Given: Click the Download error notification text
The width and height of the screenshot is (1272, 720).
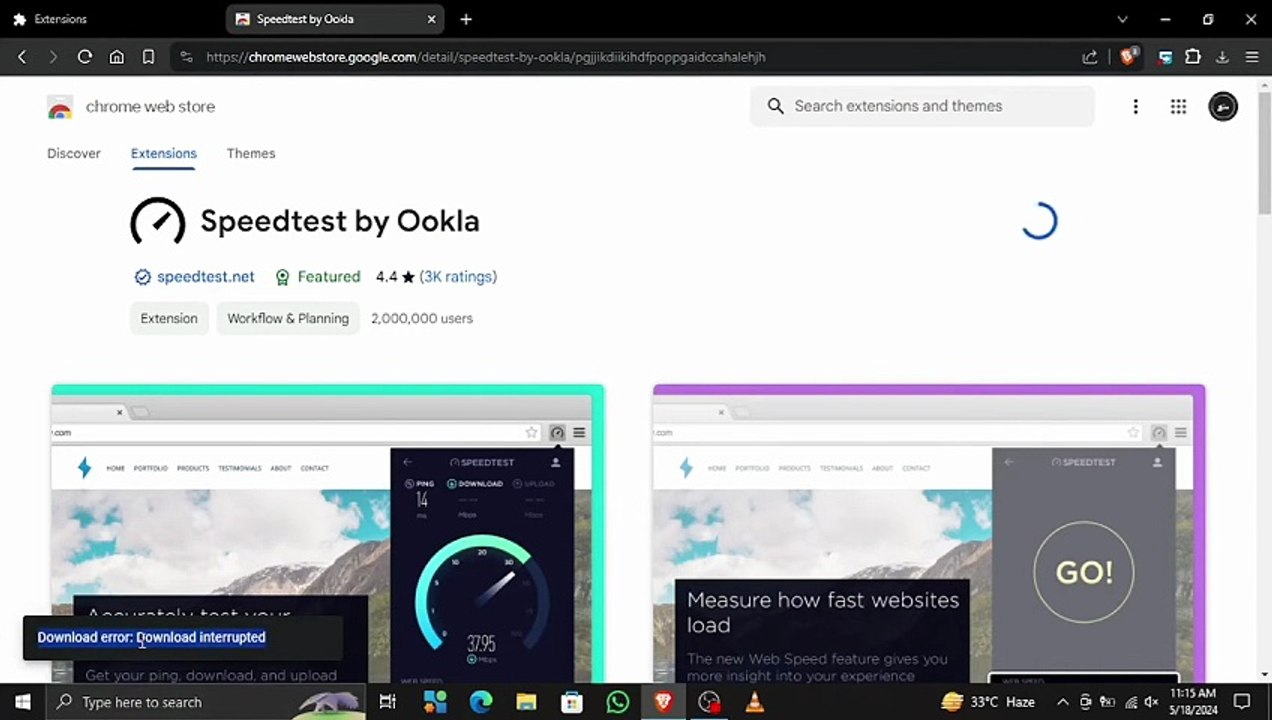Looking at the screenshot, I should [x=152, y=637].
